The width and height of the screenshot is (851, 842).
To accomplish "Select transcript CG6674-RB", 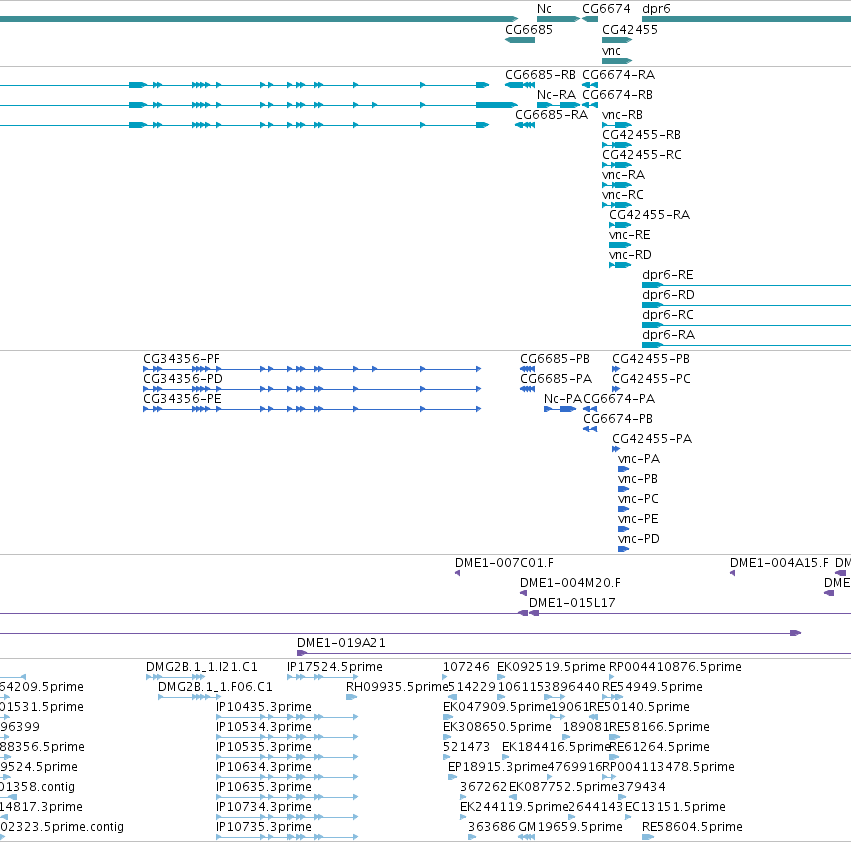I will click(x=617, y=94).
